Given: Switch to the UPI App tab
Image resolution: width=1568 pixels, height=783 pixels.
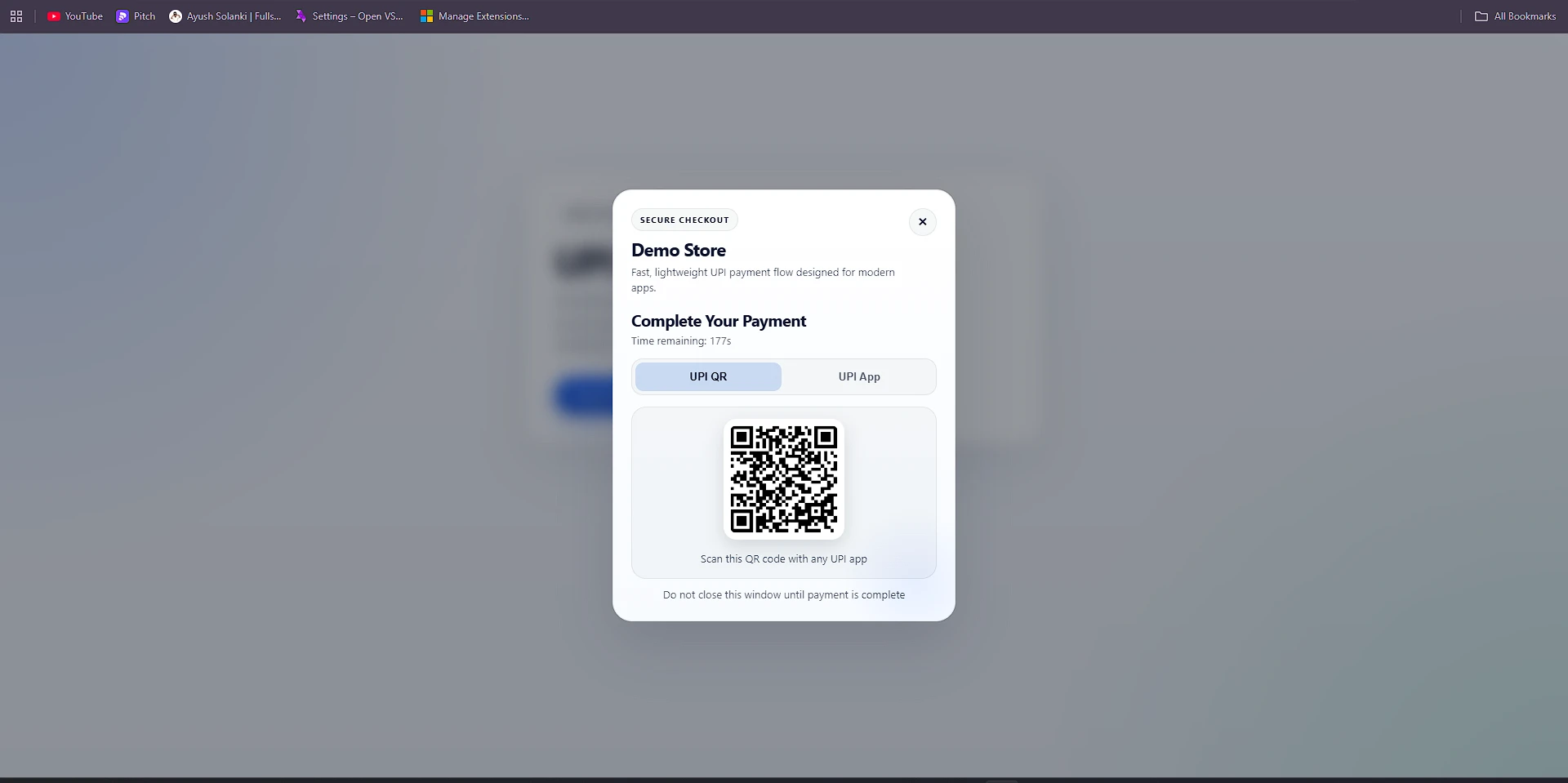Looking at the screenshot, I should tap(858, 376).
